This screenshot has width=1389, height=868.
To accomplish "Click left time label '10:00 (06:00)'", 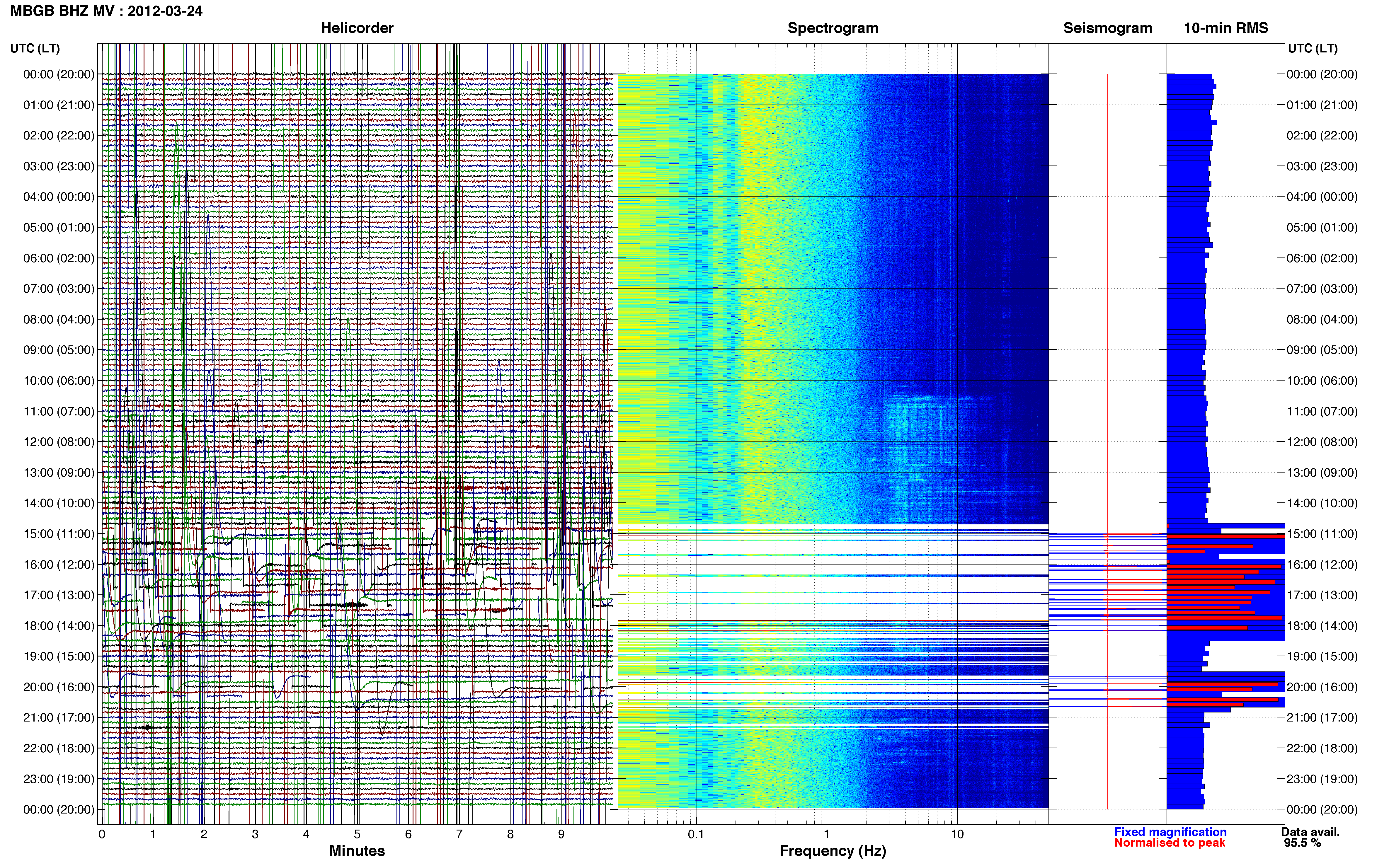I will coord(59,381).
